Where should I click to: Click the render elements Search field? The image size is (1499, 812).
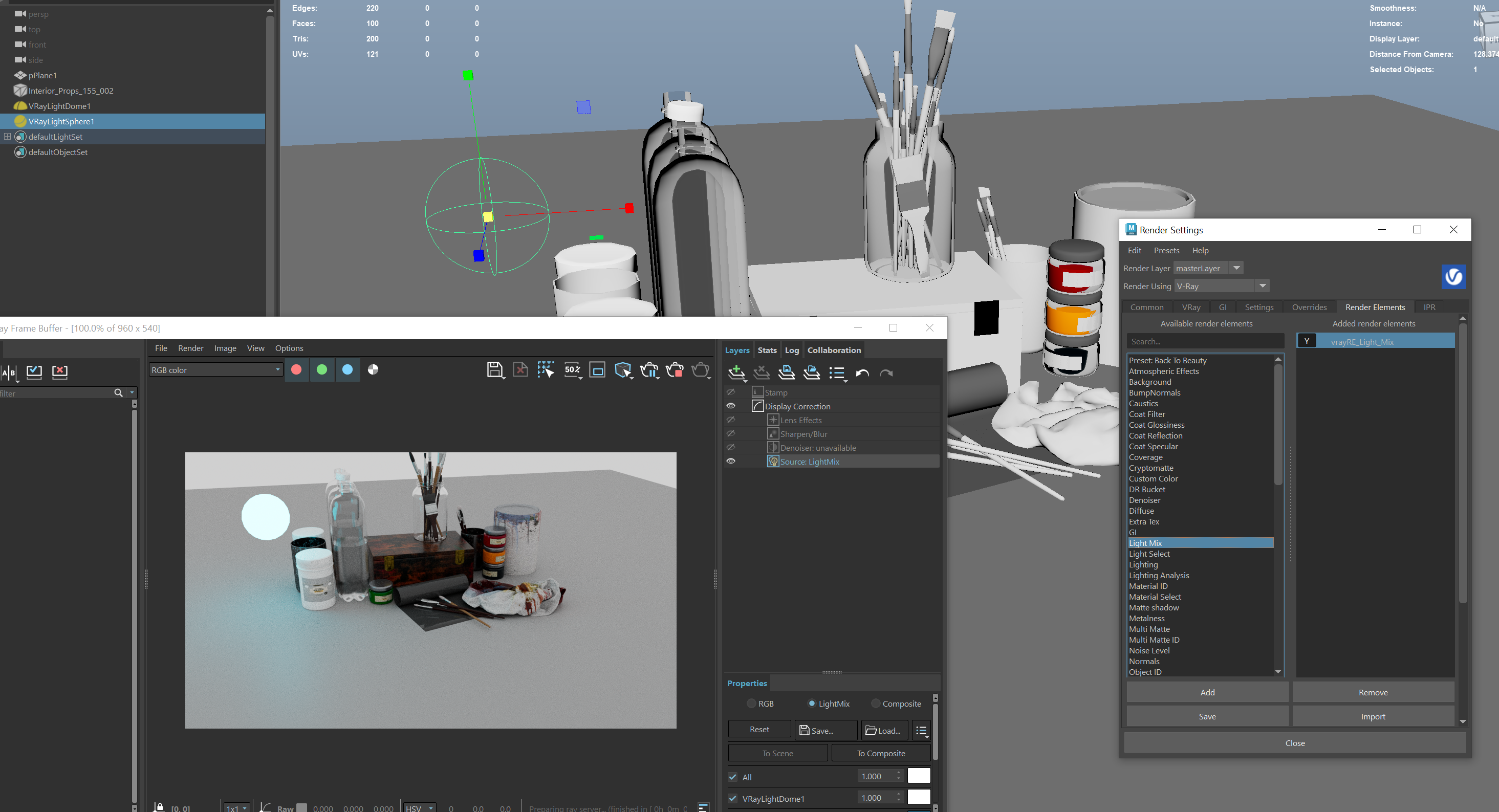coord(1205,341)
